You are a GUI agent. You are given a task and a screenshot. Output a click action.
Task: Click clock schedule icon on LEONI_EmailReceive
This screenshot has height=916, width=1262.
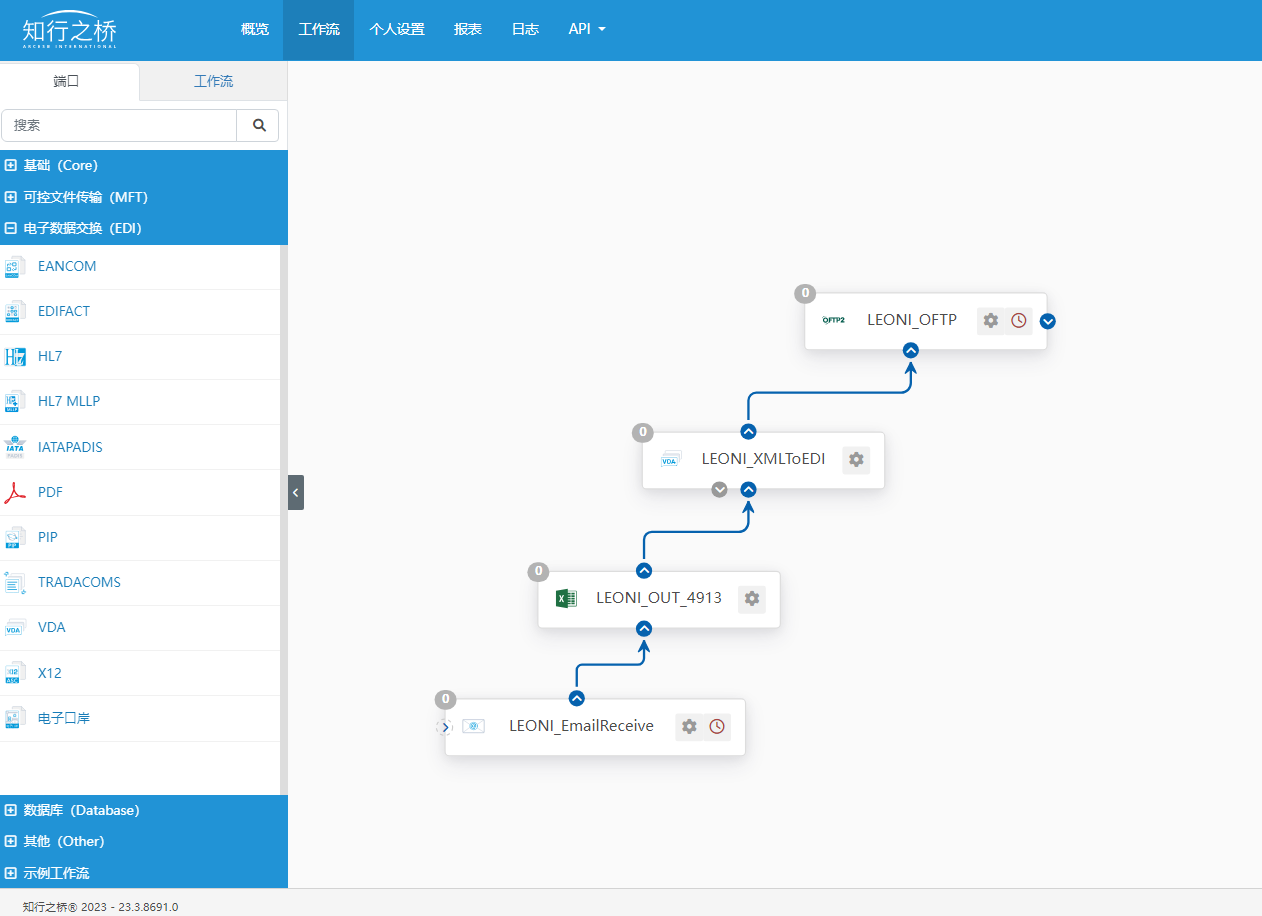[717, 727]
